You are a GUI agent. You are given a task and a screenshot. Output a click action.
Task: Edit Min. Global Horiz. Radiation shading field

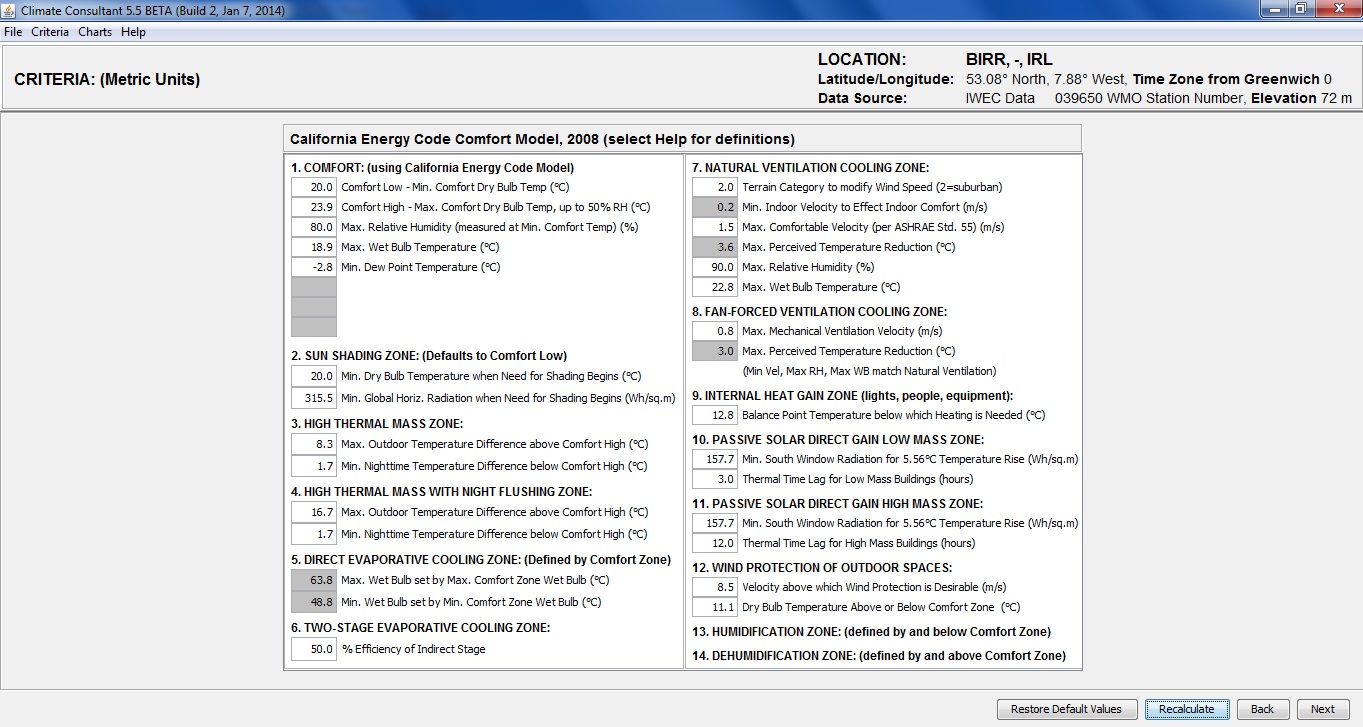click(314, 398)
